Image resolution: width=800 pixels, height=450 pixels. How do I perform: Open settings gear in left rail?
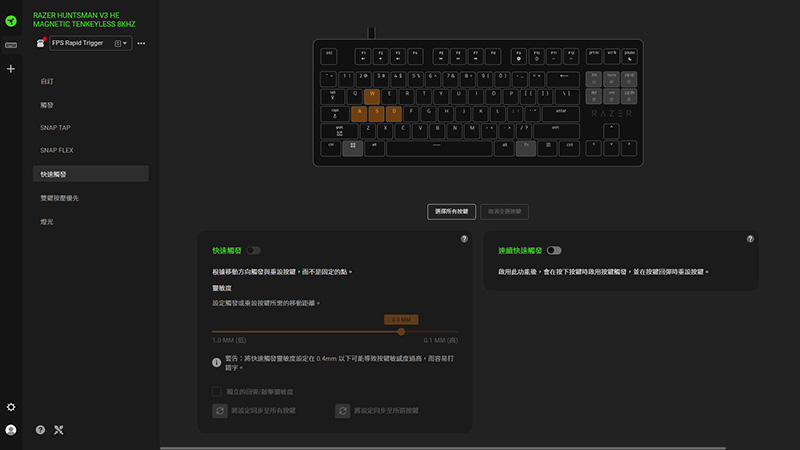pyautogui.click(x=11, y=407)
